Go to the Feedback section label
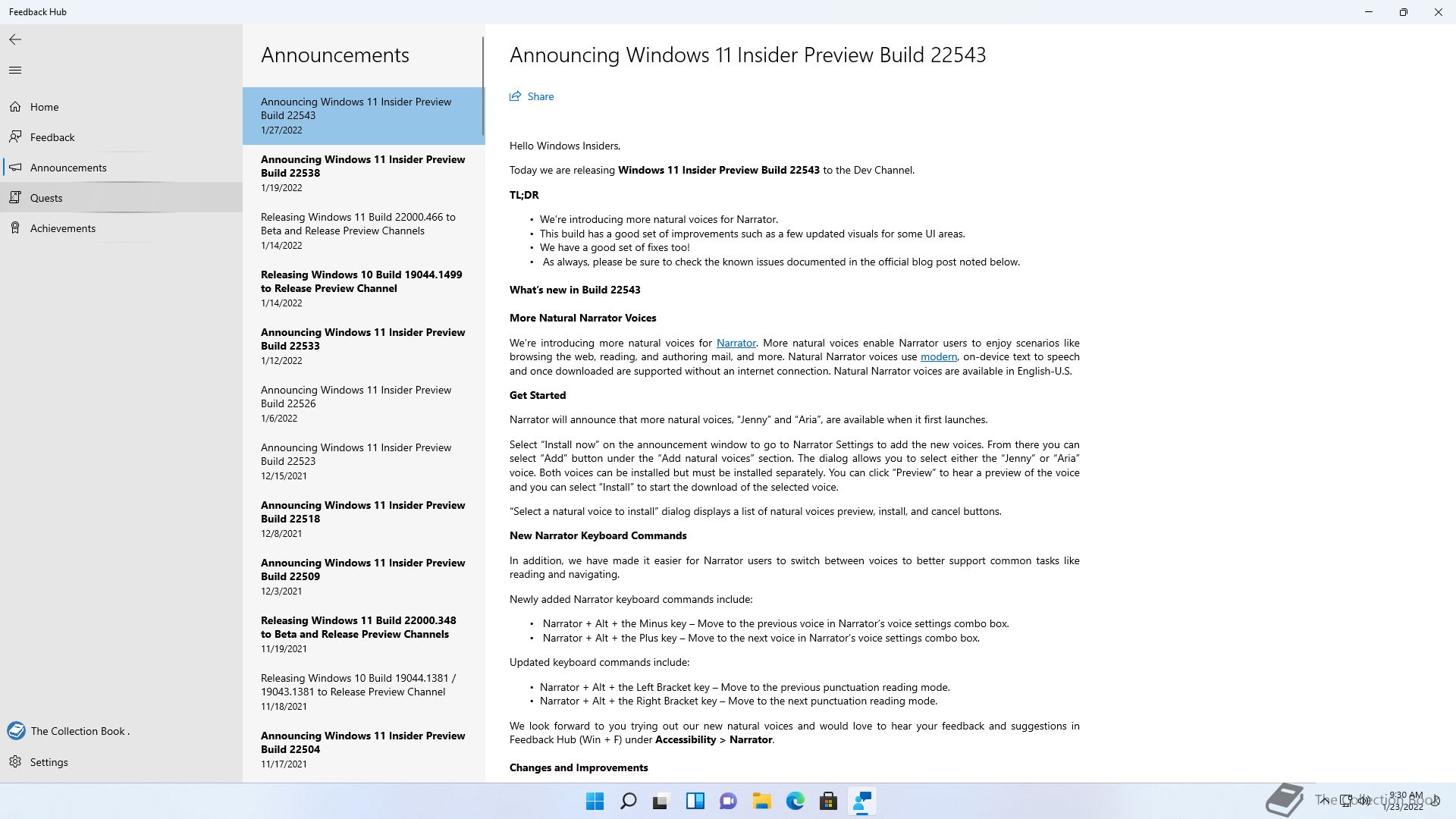Screen dimensions: 1456x819 [52, 137]
